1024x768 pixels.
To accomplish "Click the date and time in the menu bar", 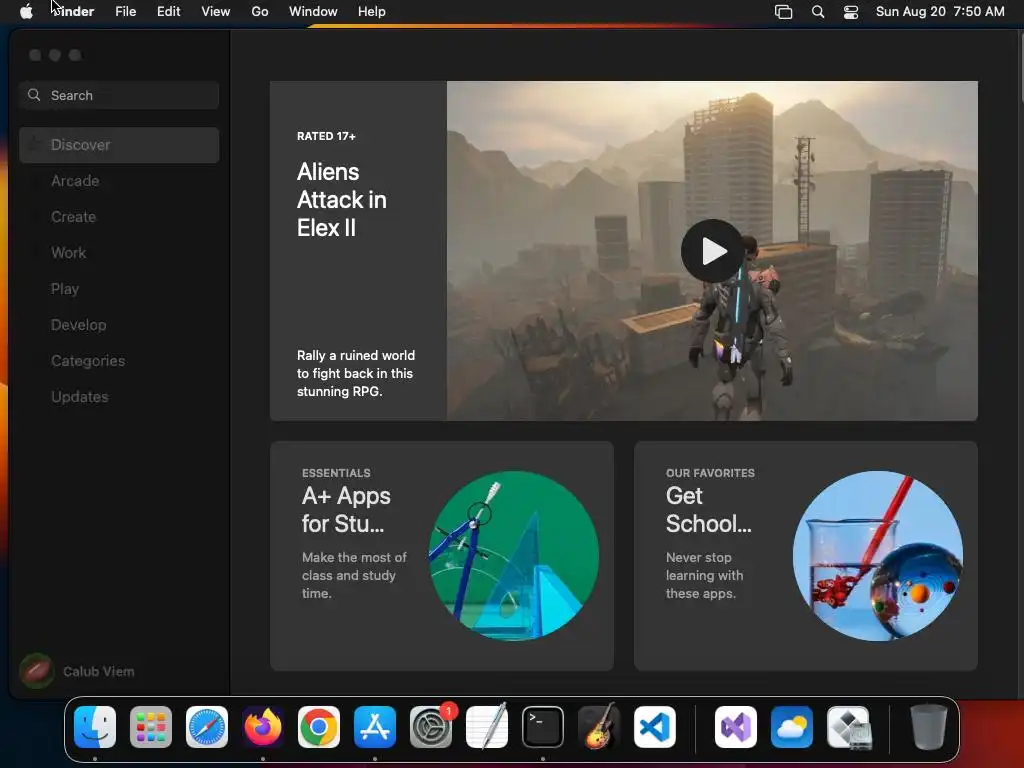I will pyautogui.click(x=940, y=12).
